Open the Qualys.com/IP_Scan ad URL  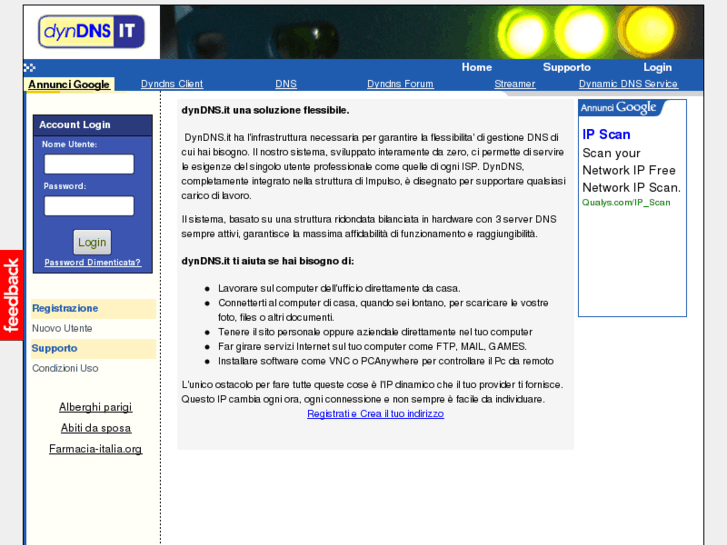pyautogui.click(x=626, y=202)
